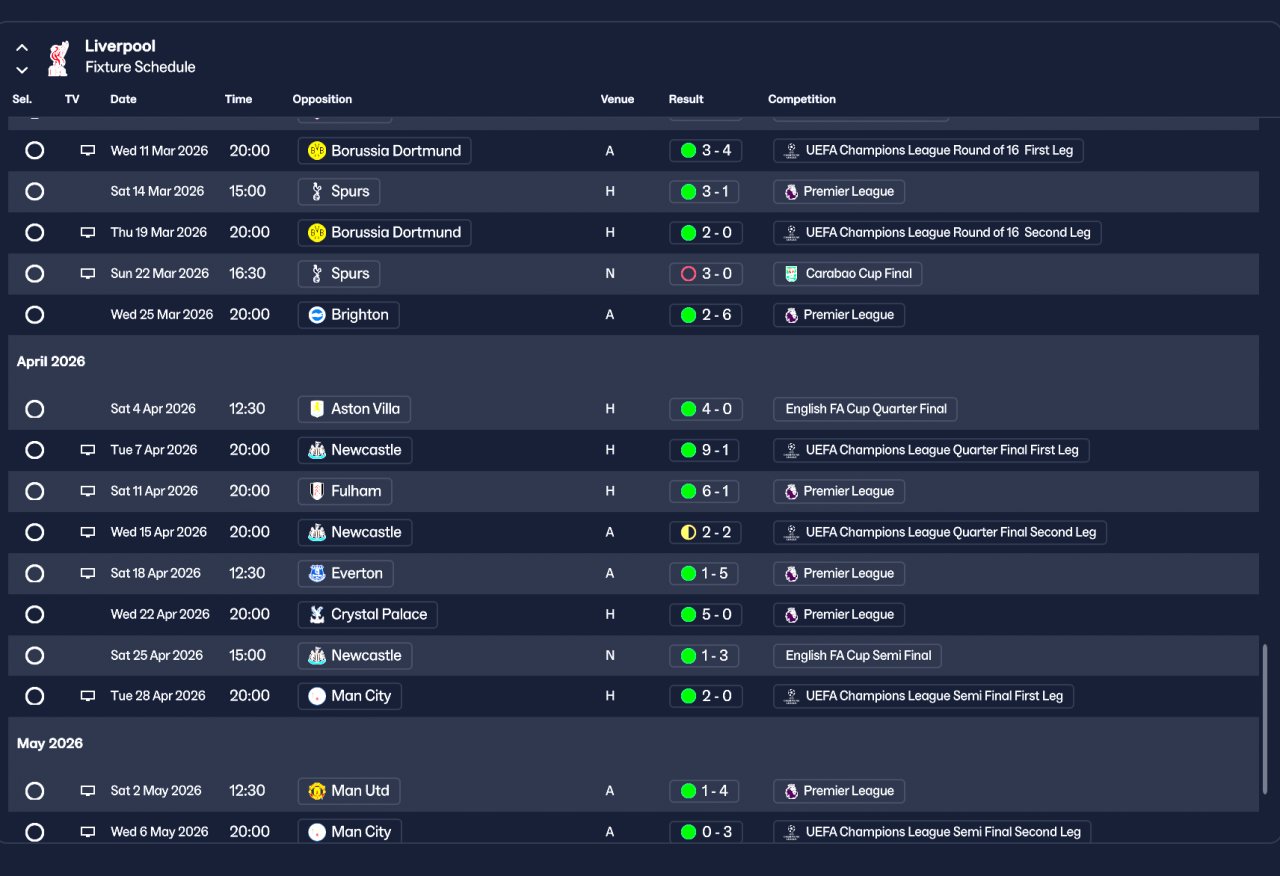Click the Man City badge on the Tue 28 Apr row
The image size is (1280, 876).
pos(317,696)
